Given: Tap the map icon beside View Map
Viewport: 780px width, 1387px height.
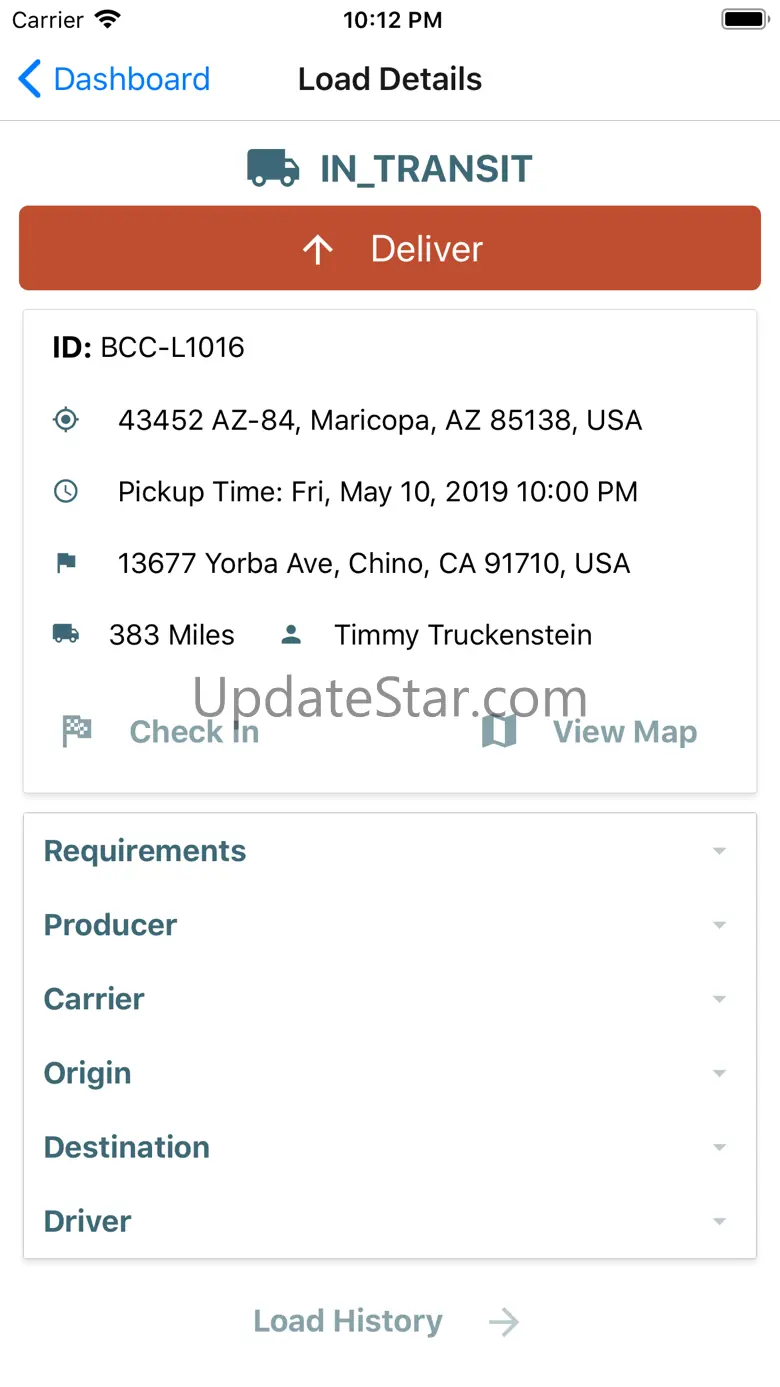Looking at the screenshot, I should [499, 732].
